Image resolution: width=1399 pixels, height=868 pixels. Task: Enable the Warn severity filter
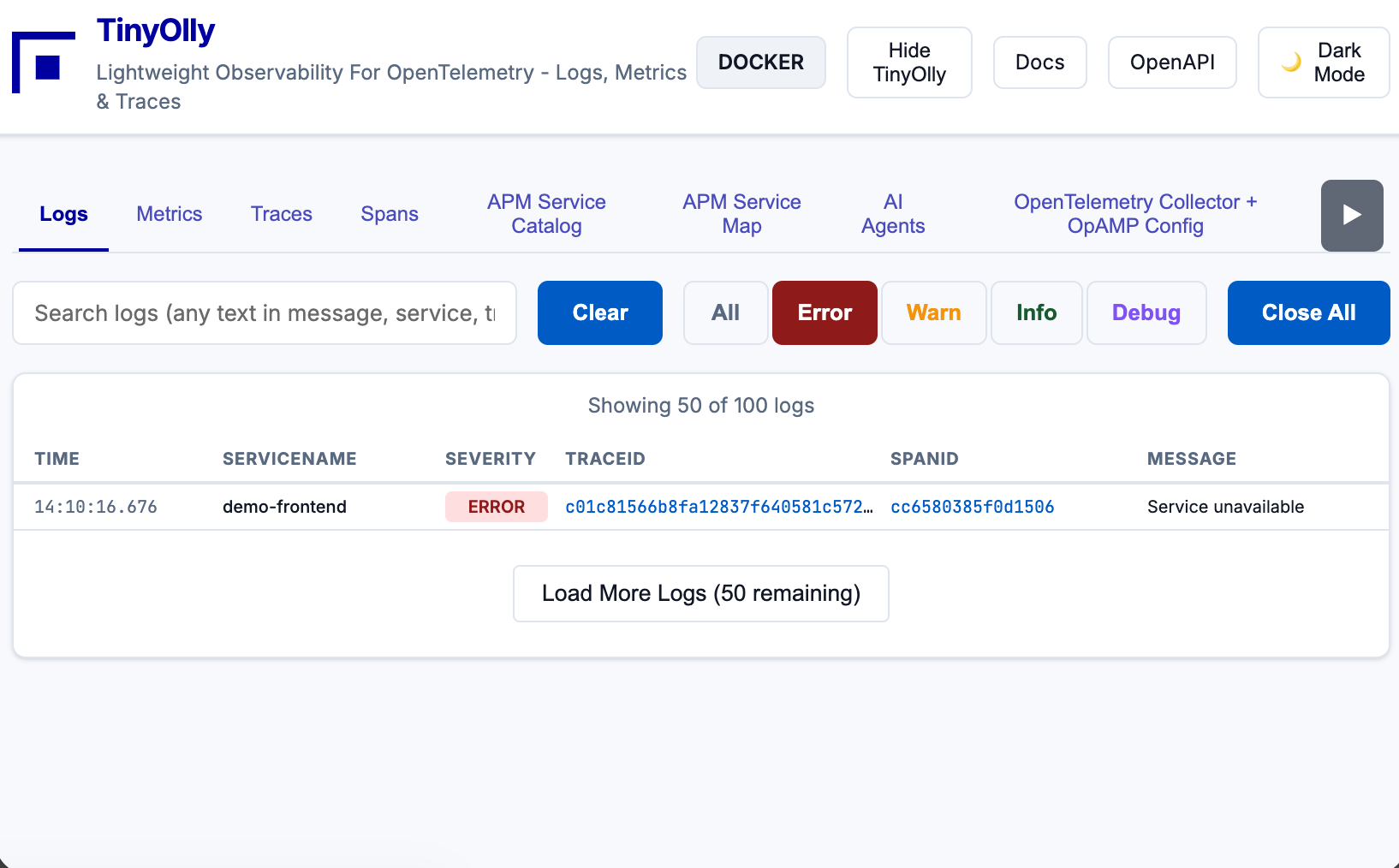click(x=933, y=312)
